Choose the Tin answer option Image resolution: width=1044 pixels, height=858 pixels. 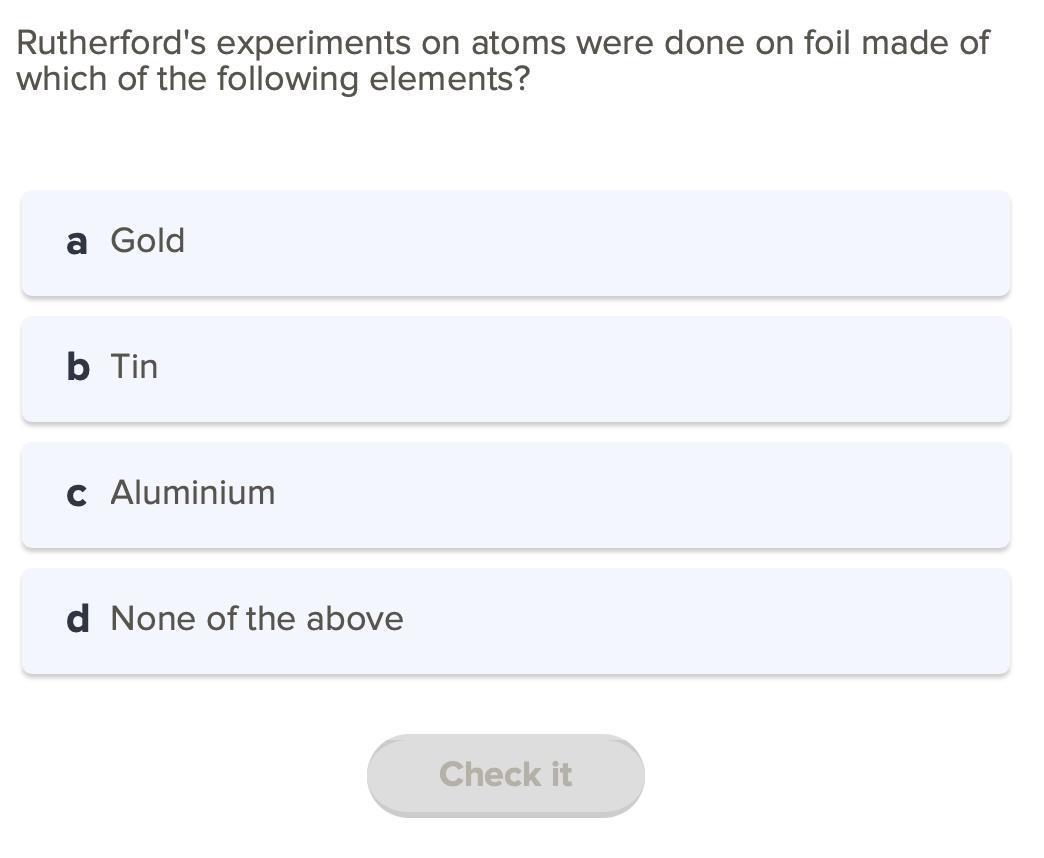click(x=515, y=369)
